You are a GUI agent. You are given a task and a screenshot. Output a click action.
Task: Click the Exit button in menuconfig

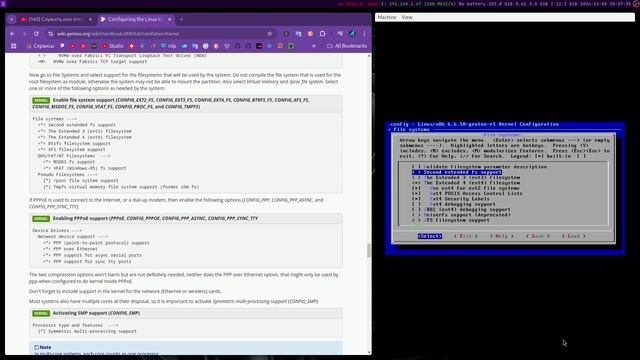tap(465, 236)
